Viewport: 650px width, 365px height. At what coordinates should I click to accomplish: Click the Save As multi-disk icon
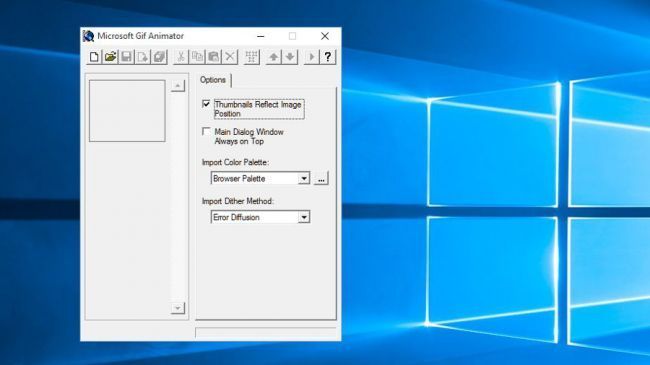(x=159, y=57)
